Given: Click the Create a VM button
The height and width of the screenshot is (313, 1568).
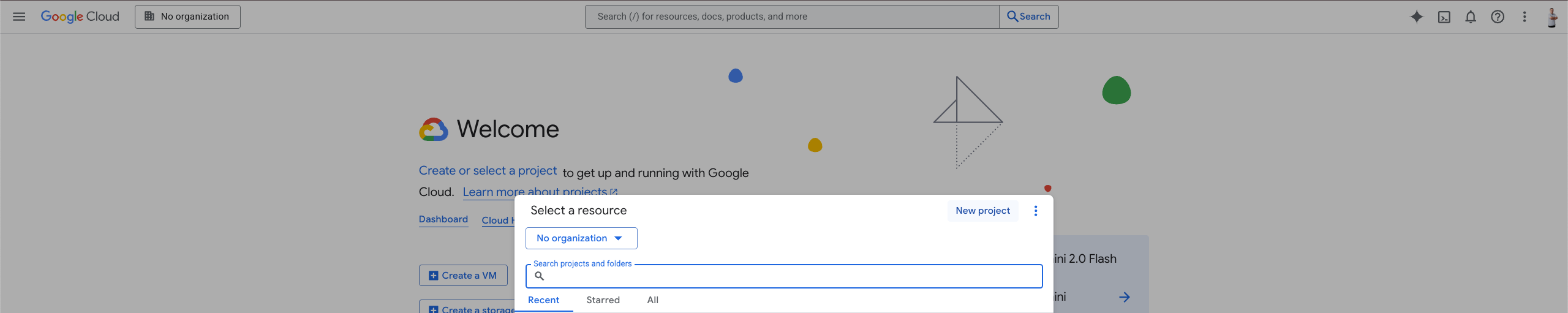Looking at the screenshot, I should coord(463,276).
